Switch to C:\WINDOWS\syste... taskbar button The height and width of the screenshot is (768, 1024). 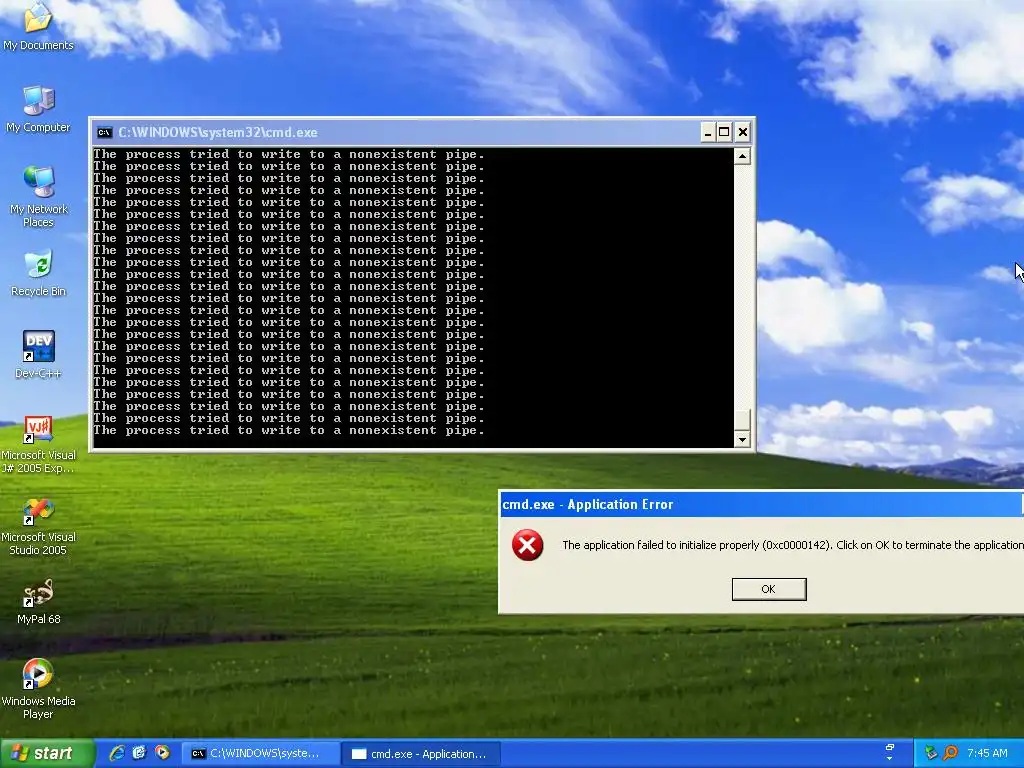pyautogui.click(x=260, y=754)
